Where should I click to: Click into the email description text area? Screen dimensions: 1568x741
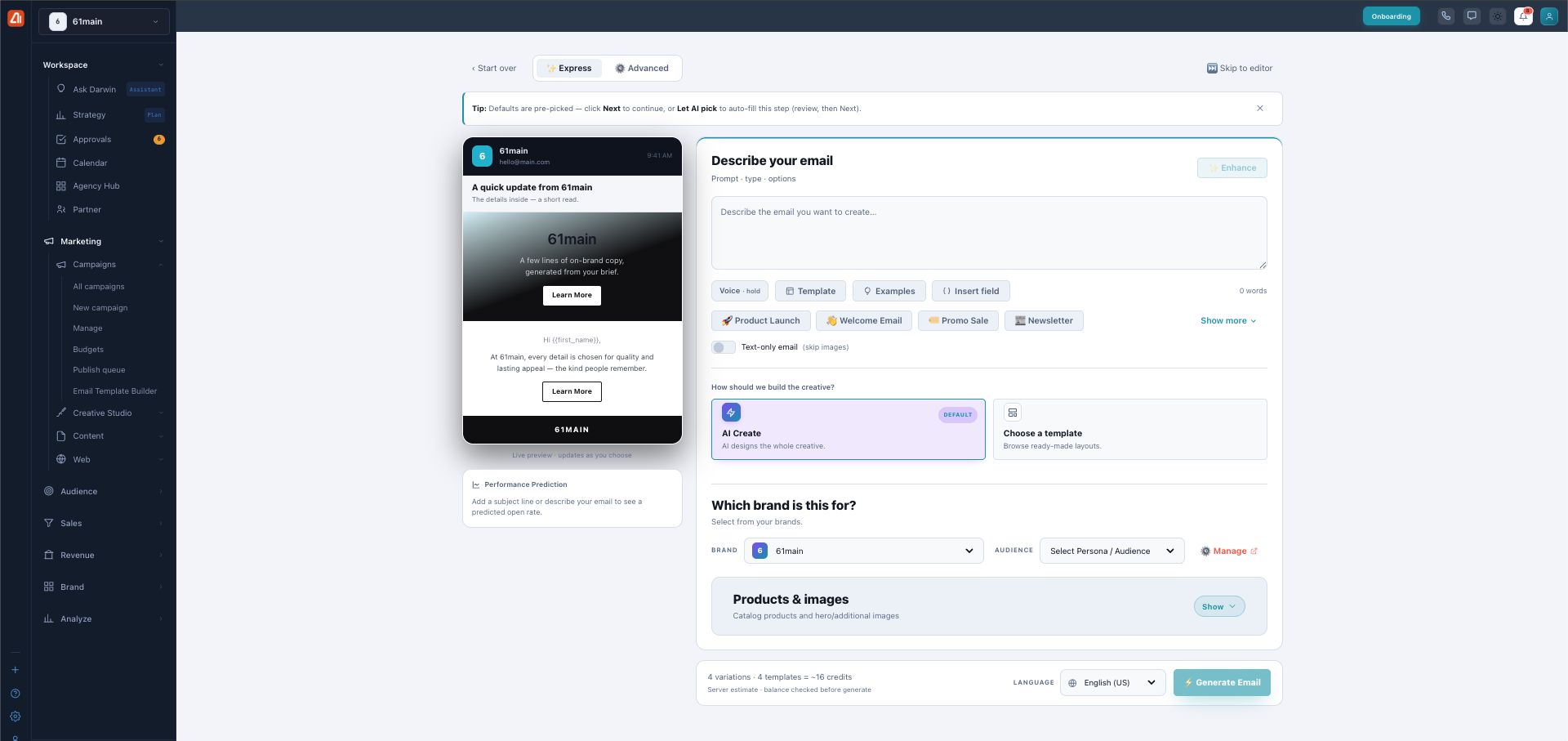click(x=989, y=233)
